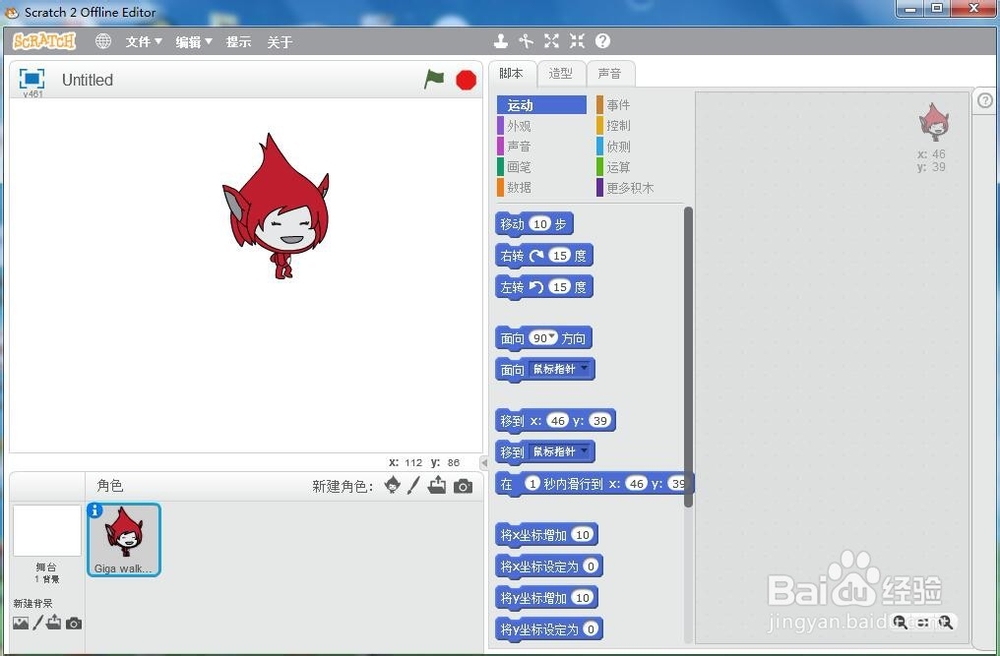Collapse the stage with small arrow
Viewport: 1000px width, 656px height.
(x=484, y=463)
